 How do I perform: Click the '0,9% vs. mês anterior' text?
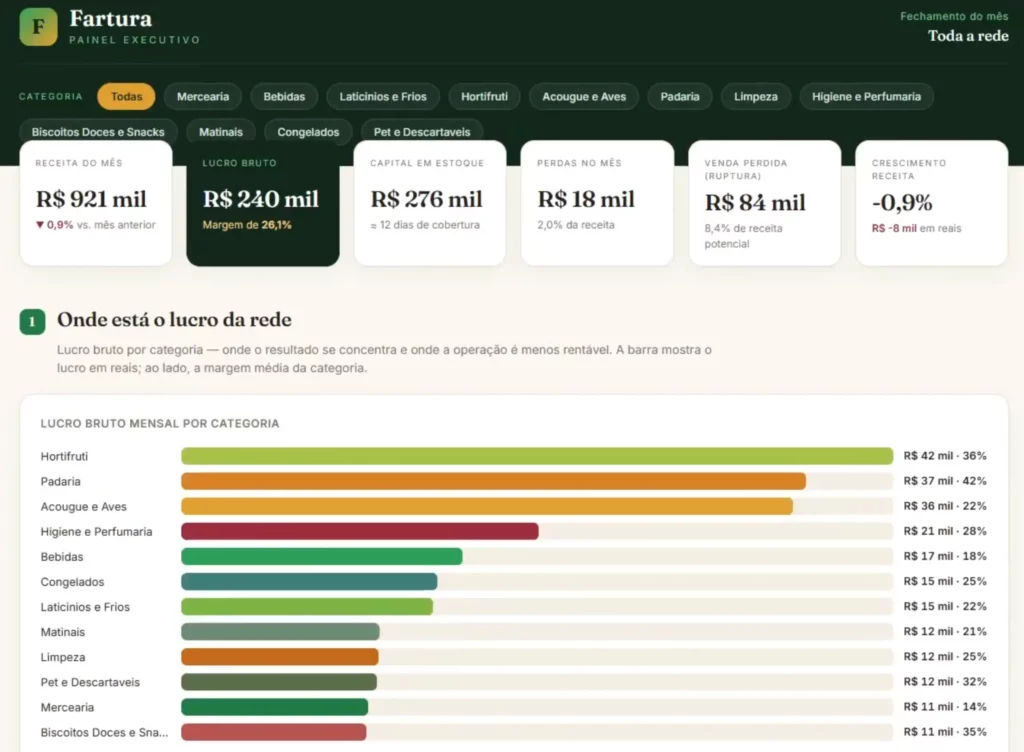[x=95, y=225]
